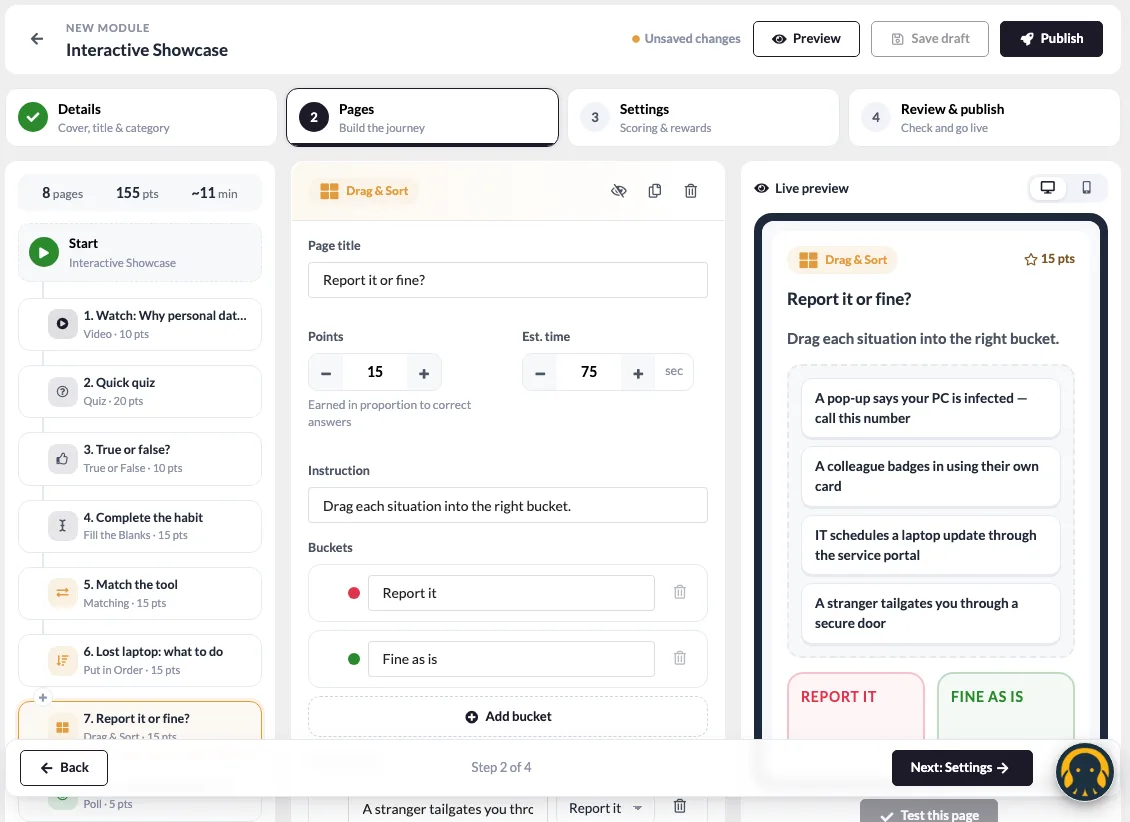Screen dimensions: 1130x822
Task: Open page 6. Lost laptop: what to do
Action: [140, 660]
